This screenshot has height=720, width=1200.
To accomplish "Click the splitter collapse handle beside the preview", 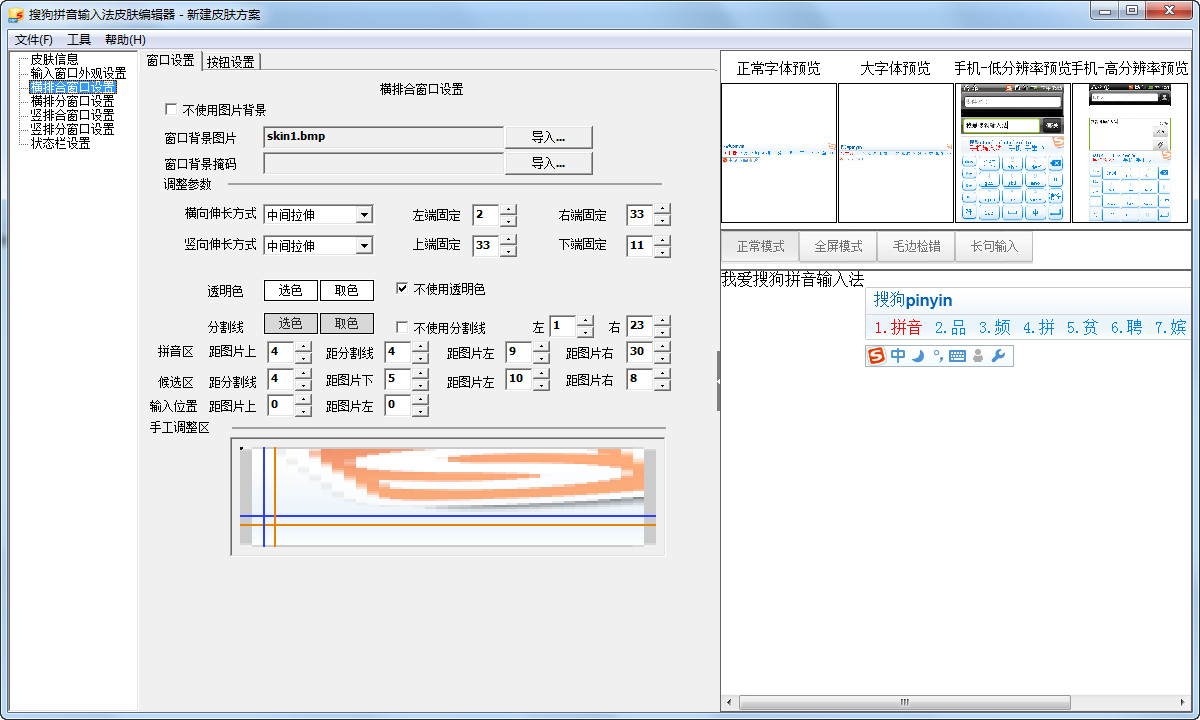I will (x=718, y=381).
